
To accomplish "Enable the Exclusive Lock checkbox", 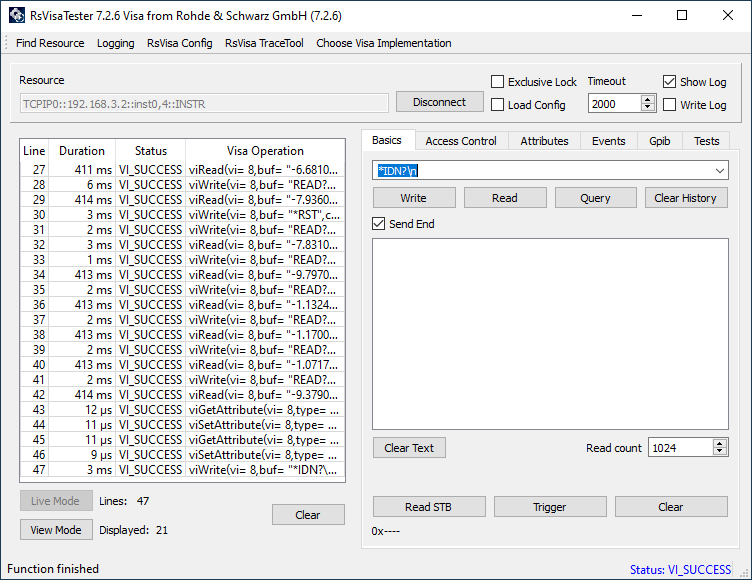I will (x=497, y=82).
